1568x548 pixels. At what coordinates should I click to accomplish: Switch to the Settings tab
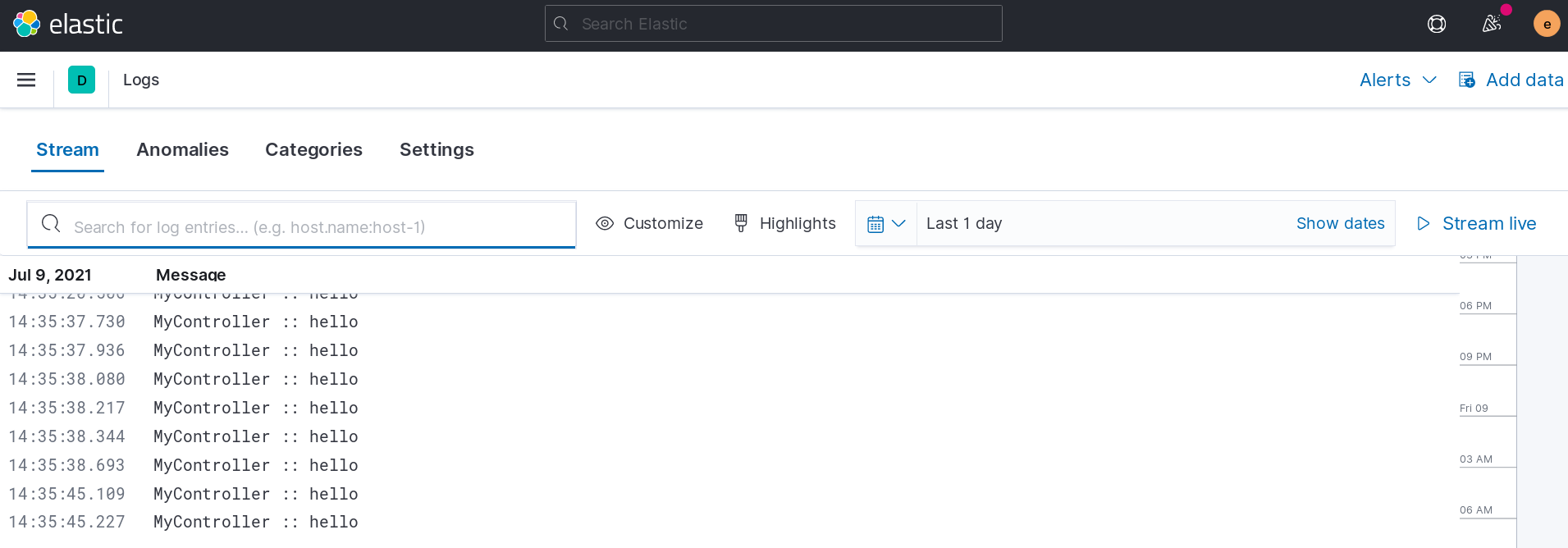tap(437, 149)
